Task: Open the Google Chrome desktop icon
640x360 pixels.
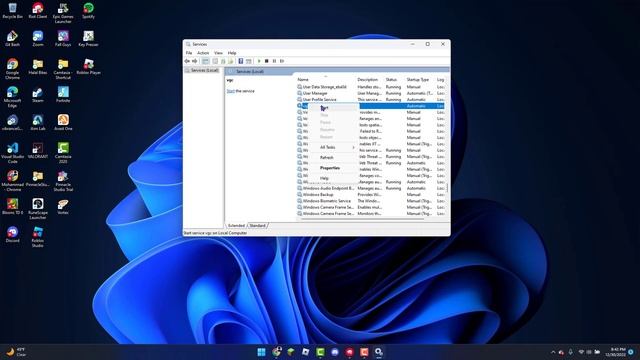Action: [x=12, y=69]
